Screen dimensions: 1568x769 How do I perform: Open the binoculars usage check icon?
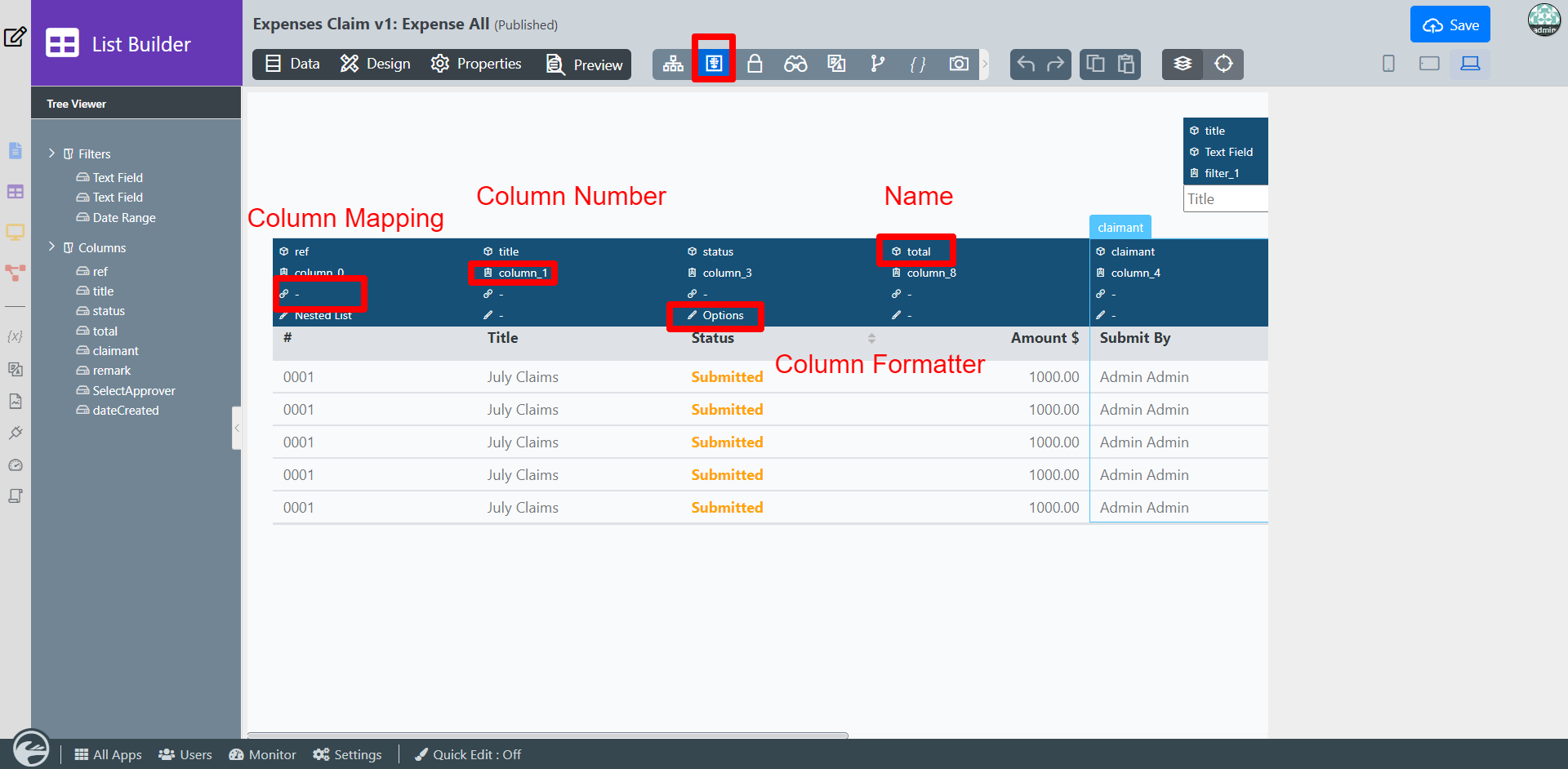tap(795, 64)
